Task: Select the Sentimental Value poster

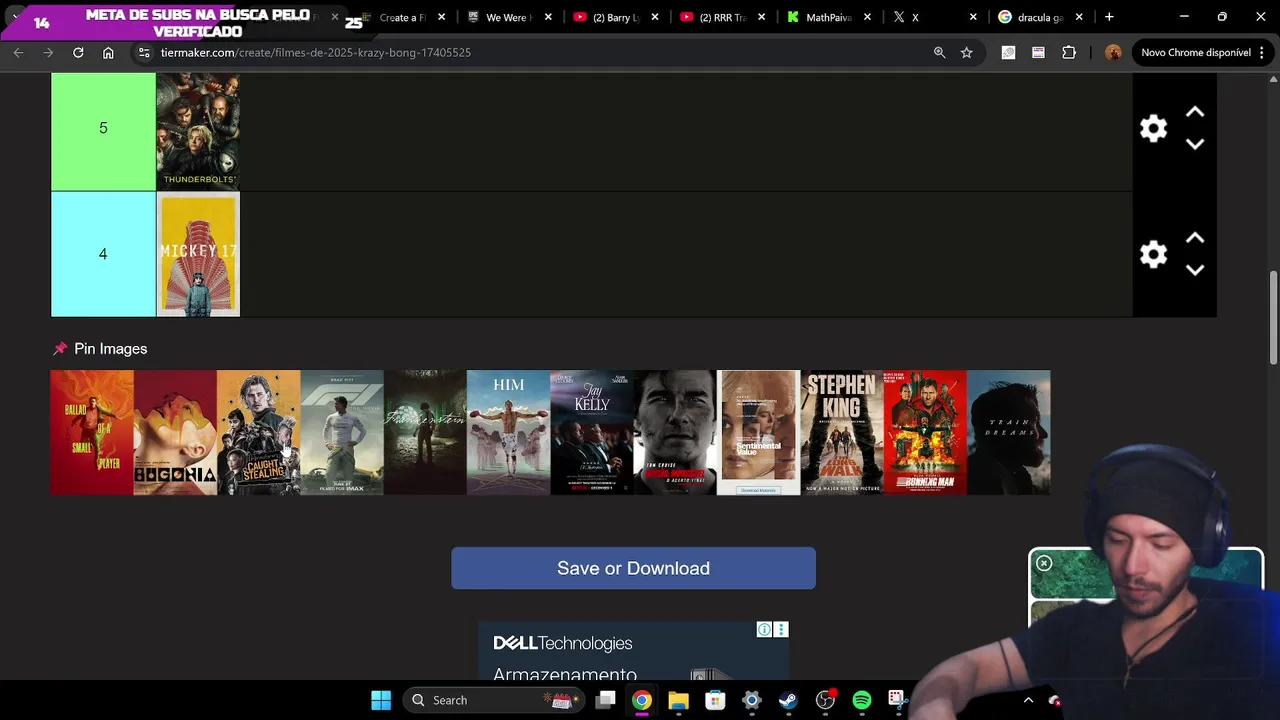Action: pos(758,432)
